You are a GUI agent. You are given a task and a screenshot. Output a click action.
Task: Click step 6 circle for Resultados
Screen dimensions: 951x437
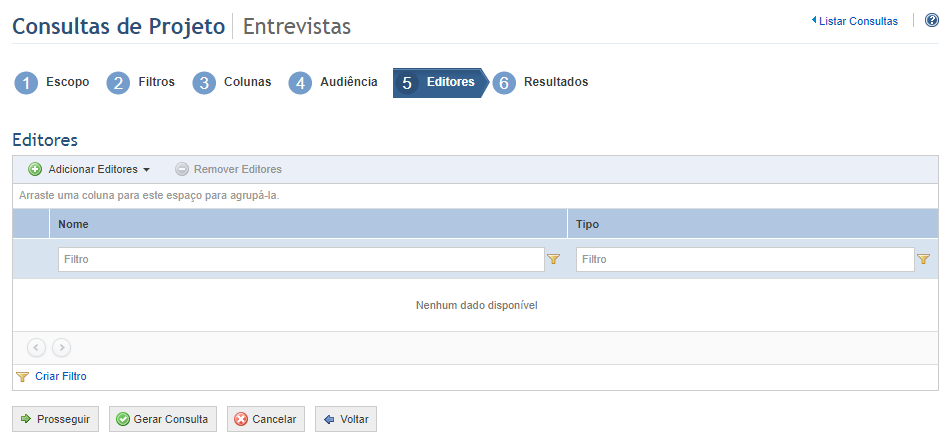(x=504, y=83)
